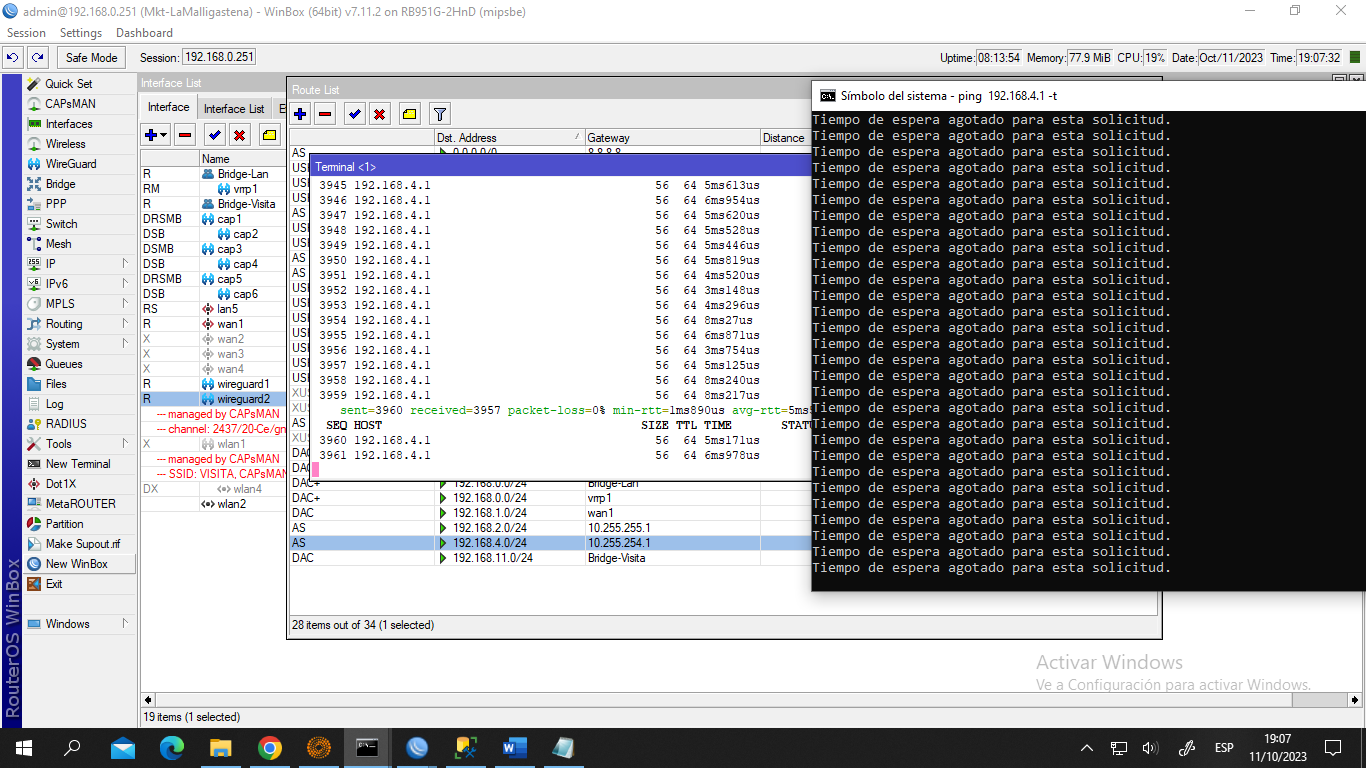Click the blue checkmark enable in Route List
Image resolution: width=1366 pixels, height=768 pixels.
click(x=355, y=114)
